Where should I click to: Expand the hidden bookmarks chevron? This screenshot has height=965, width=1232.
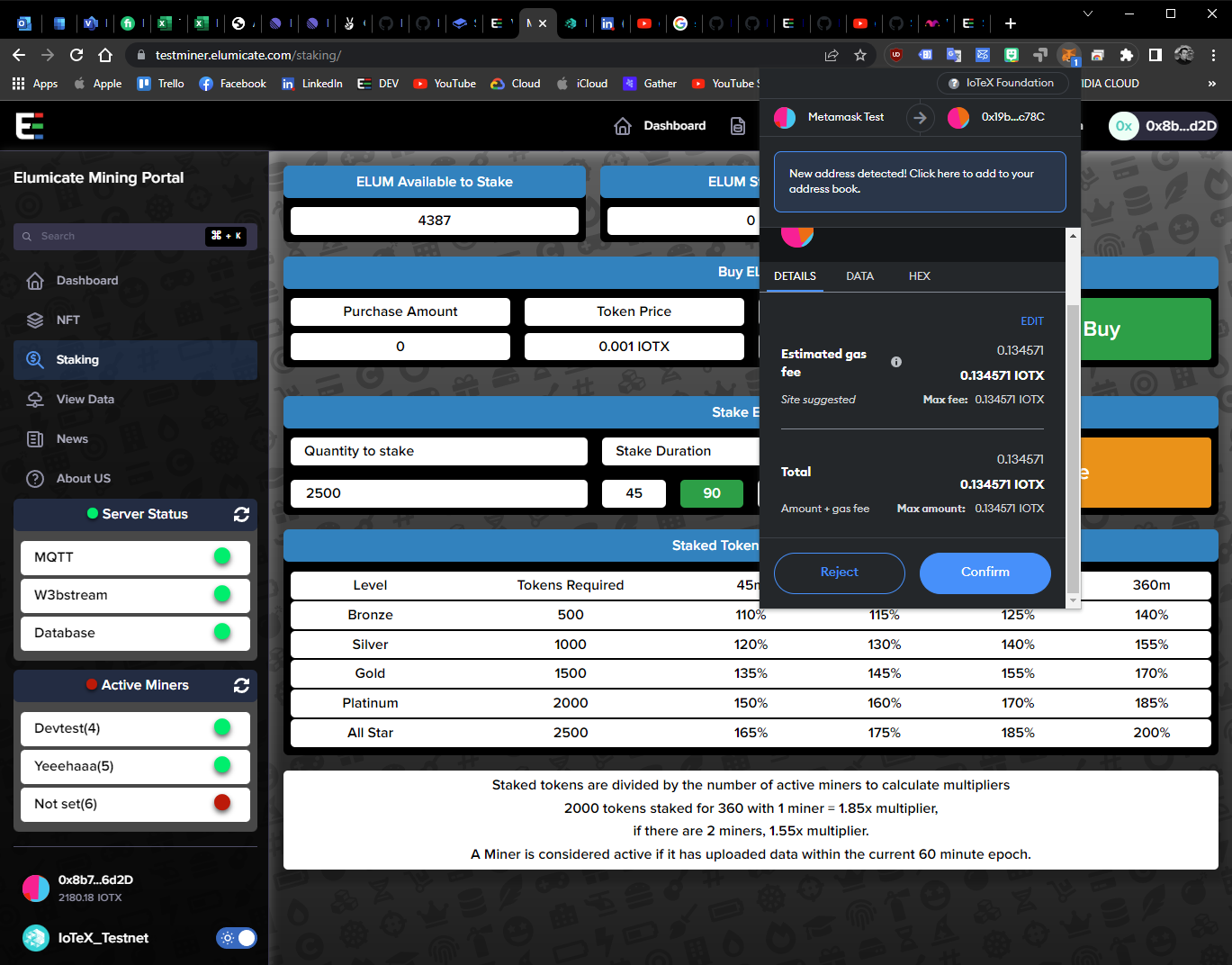click(1211, 84)
